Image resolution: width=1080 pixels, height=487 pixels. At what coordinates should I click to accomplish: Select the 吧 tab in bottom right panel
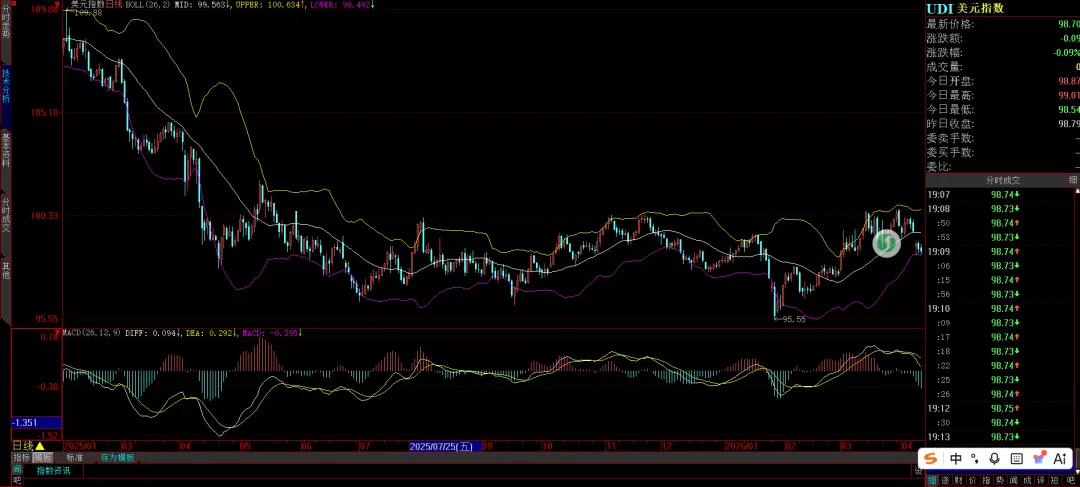1071,480
